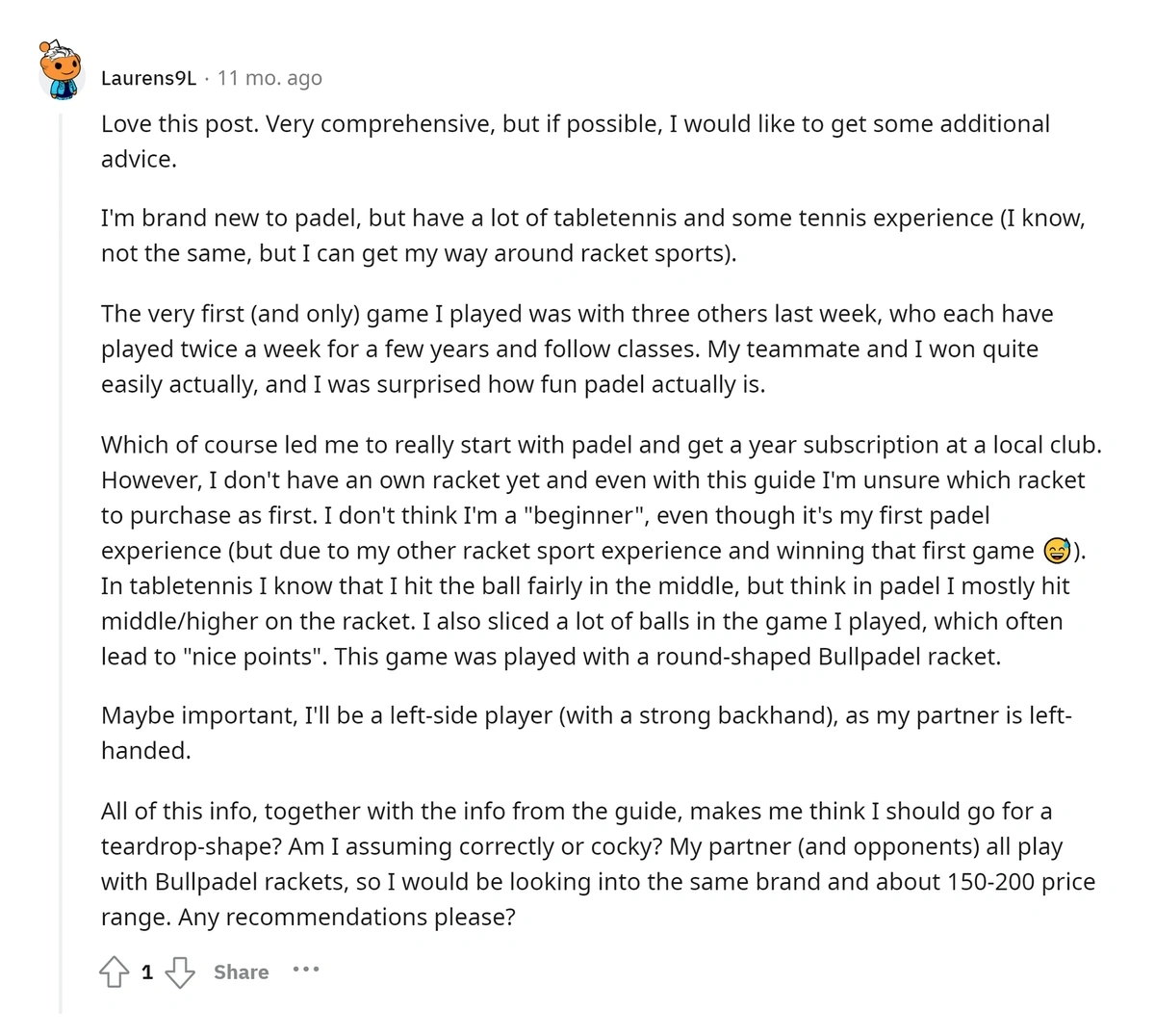Visit the Laurens9L username profile link
Screen dimensions: 1155x1036
(148, 78)
